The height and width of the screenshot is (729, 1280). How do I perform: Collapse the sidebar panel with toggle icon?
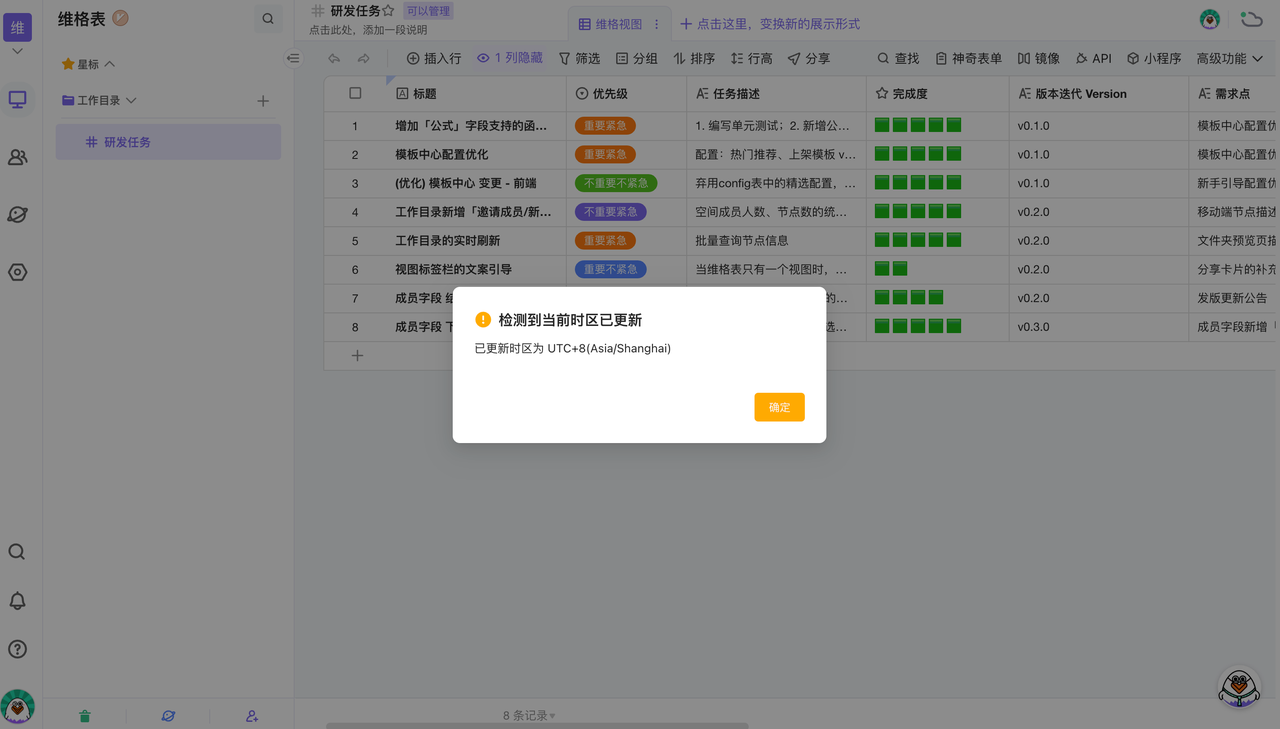[293, 58]
